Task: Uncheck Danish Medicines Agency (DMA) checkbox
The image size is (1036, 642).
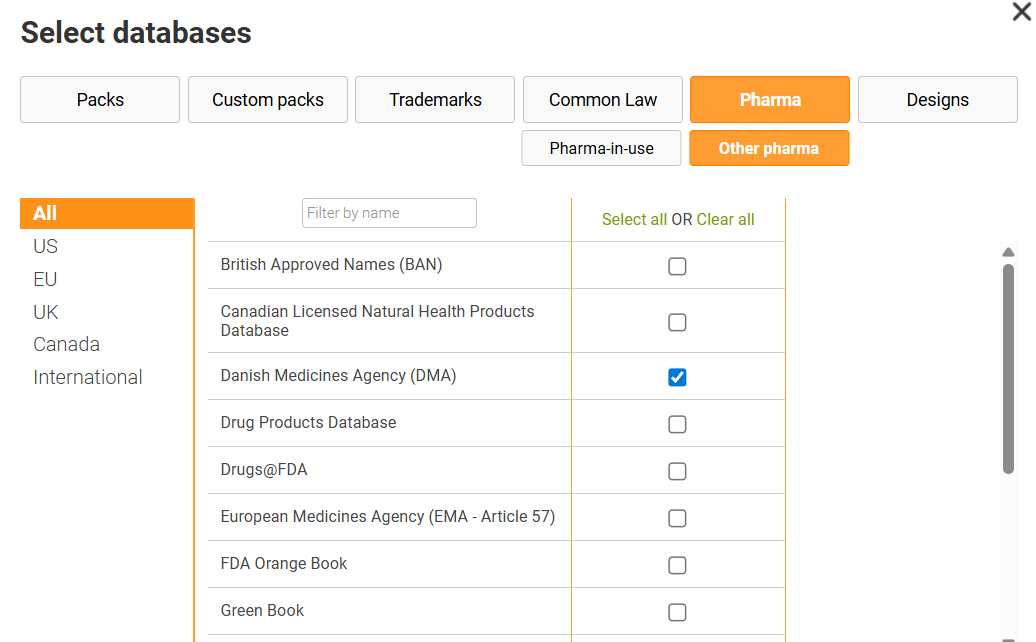Action: tap(677, 377)
